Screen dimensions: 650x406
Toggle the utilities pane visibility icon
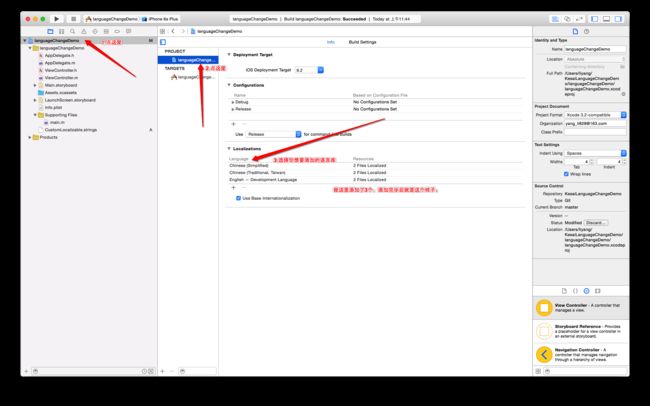pos(618,19)
